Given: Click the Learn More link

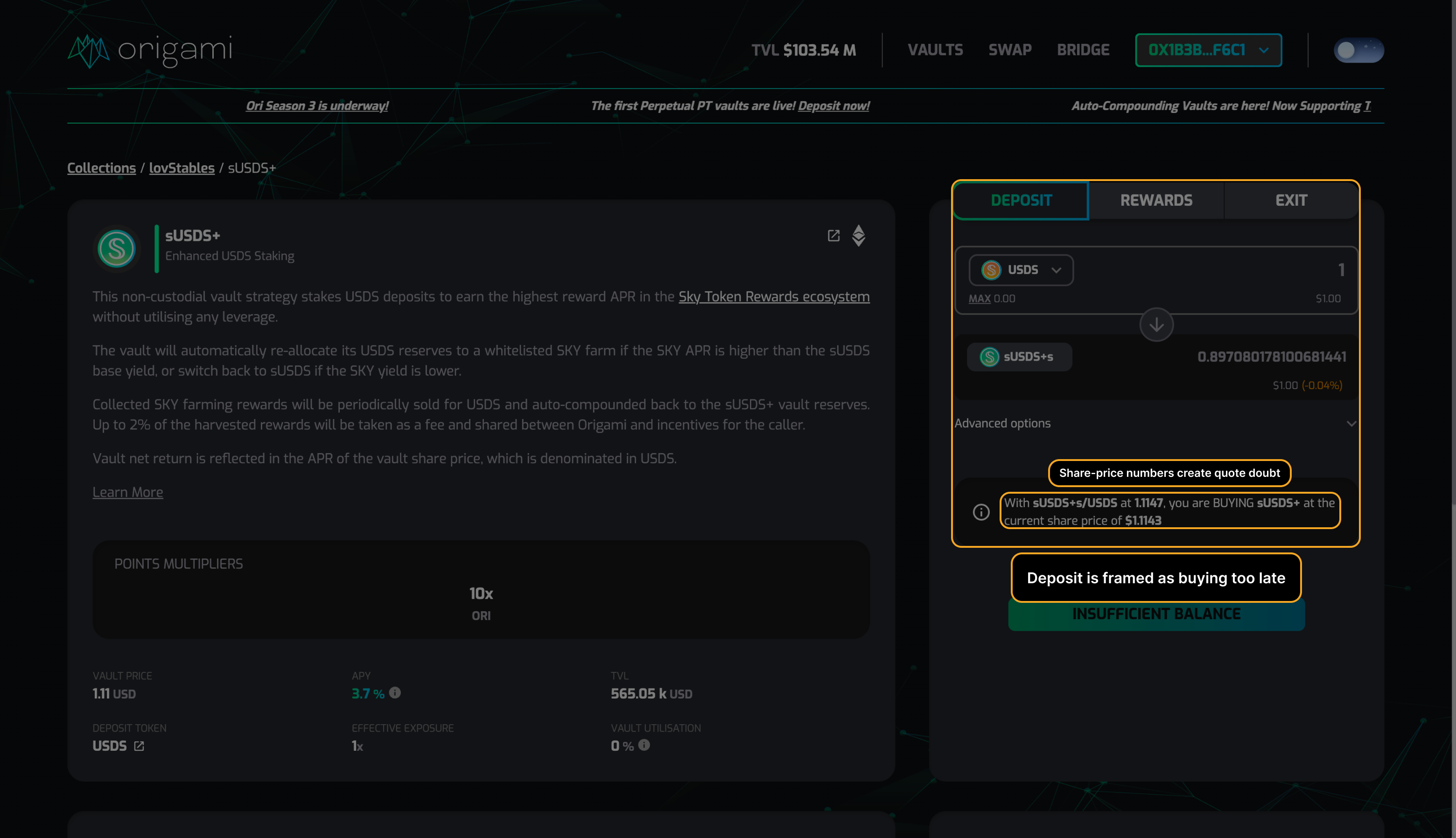Looking at the screenshot, I should click(128, 493).
